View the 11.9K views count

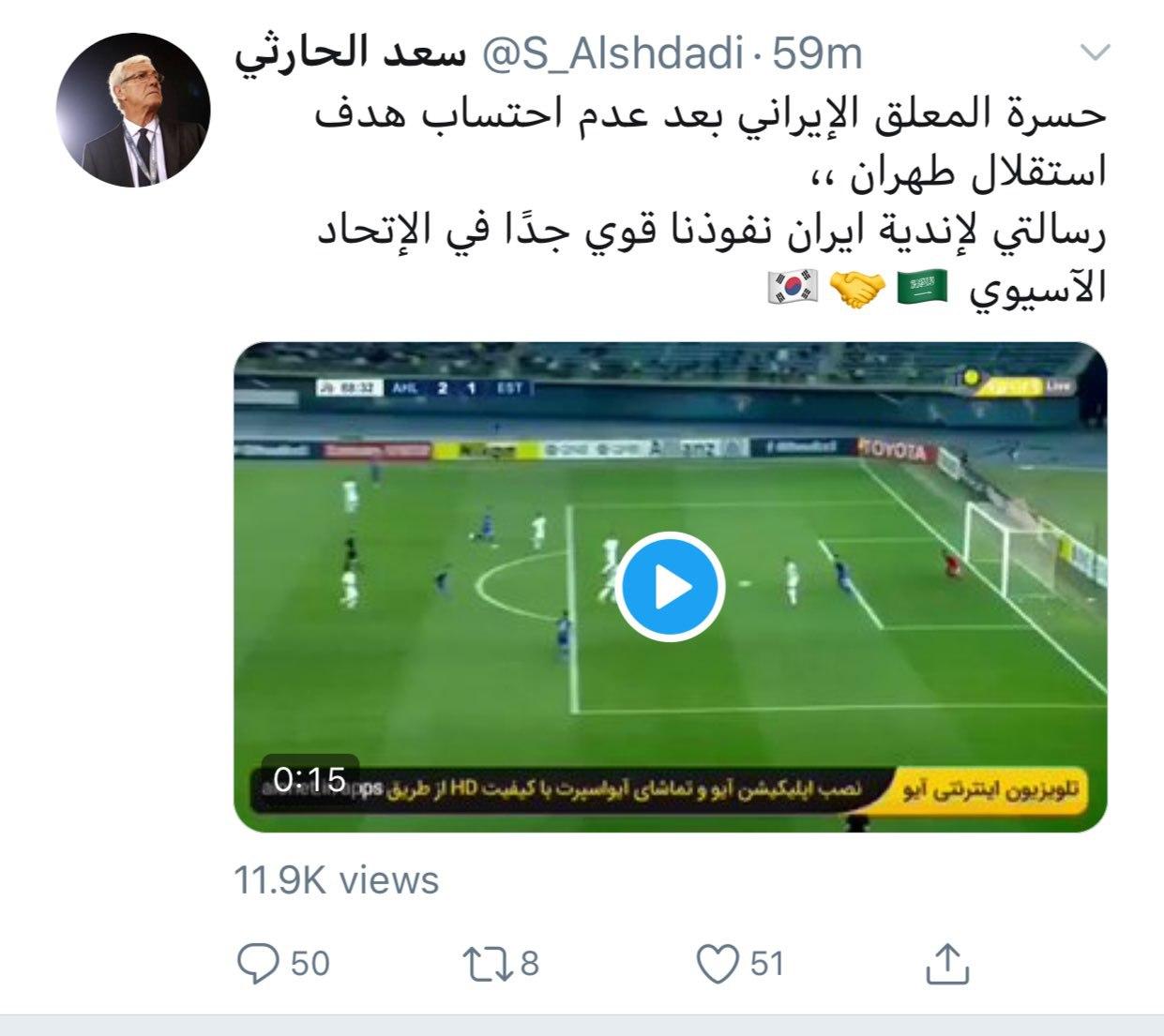coord(336,880)
